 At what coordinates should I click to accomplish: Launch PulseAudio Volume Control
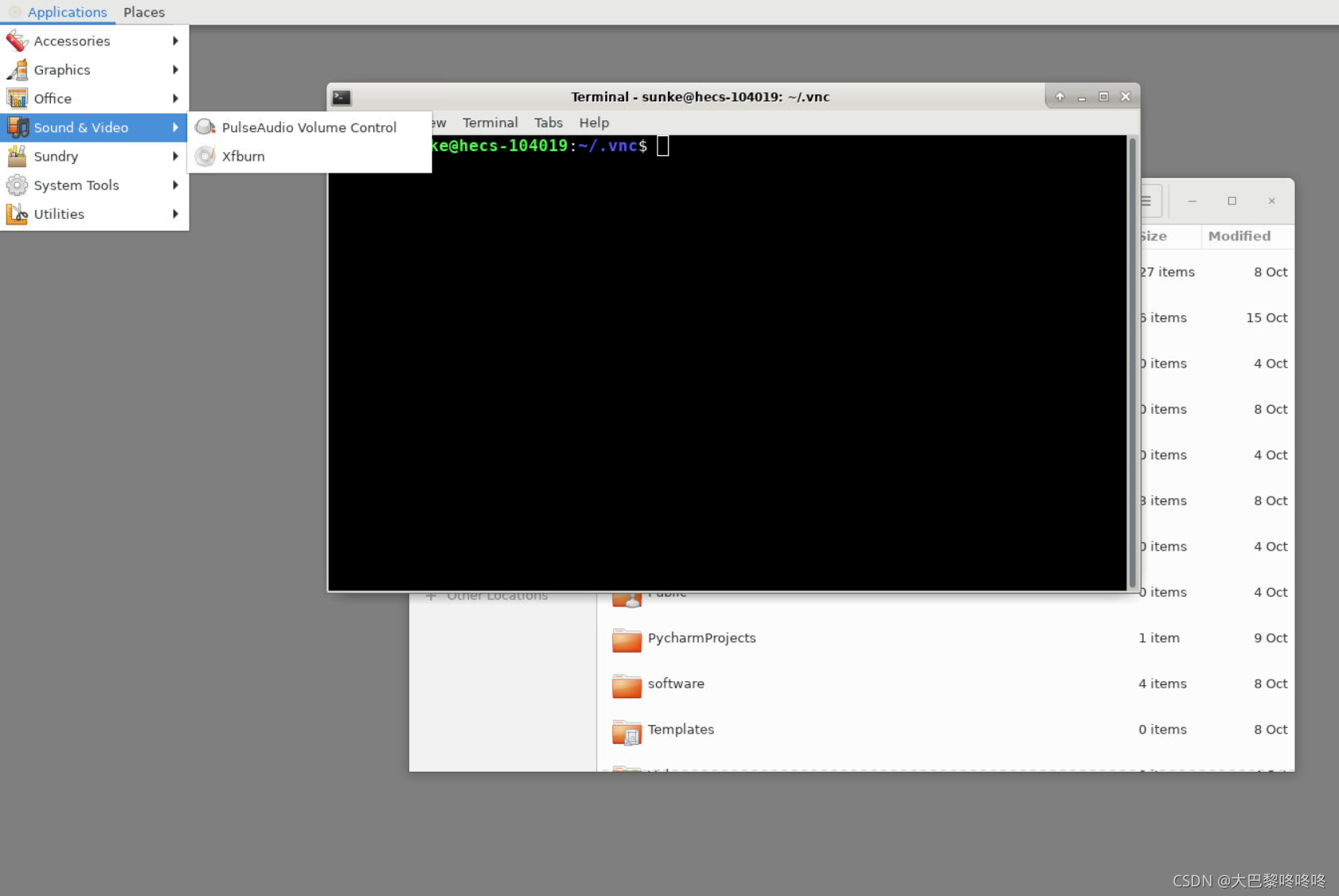click(310, 127)
